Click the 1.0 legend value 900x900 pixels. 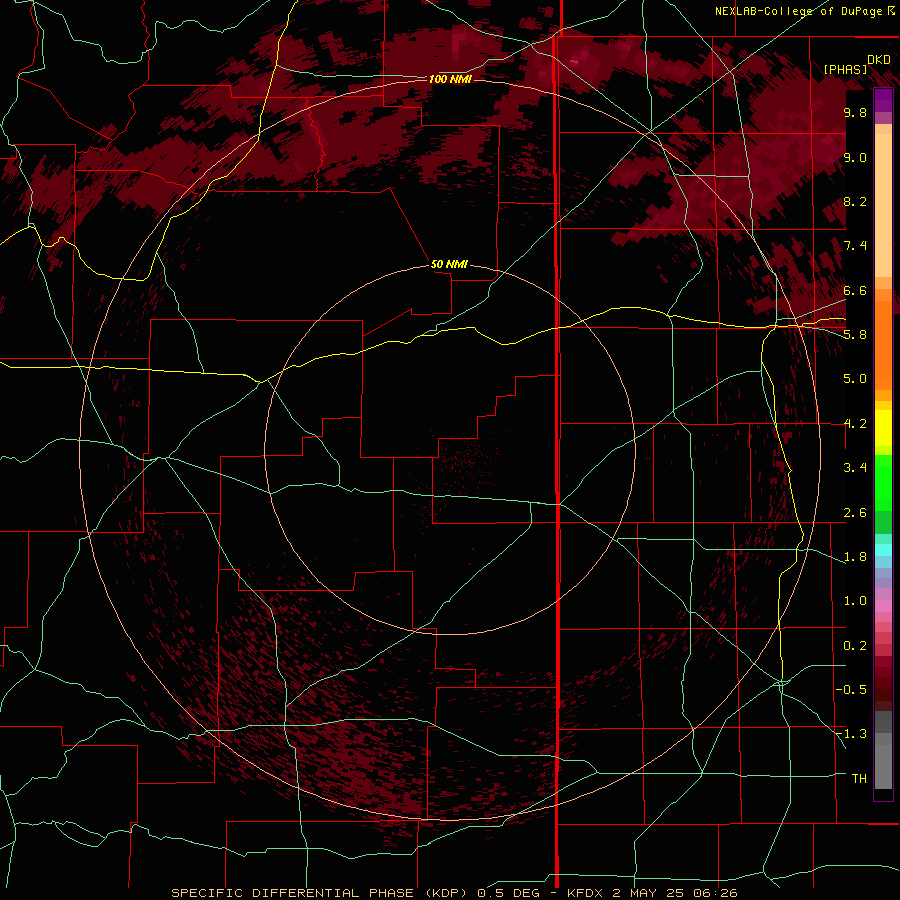click(855, 601)
